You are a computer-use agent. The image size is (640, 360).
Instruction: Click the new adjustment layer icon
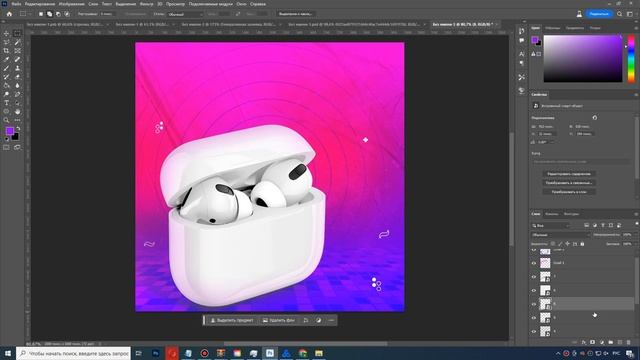602,342
